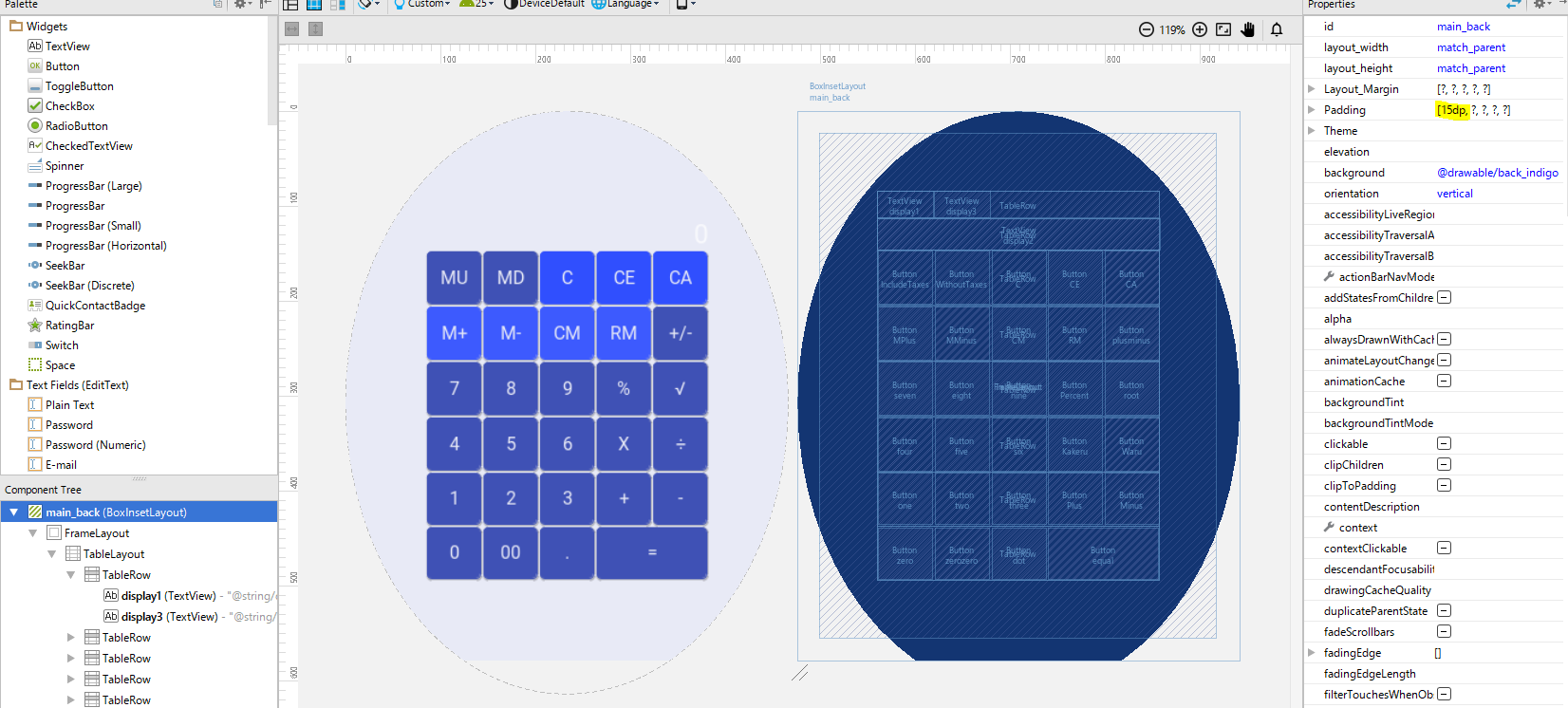Open the Language dropdown

pos(626,4)
